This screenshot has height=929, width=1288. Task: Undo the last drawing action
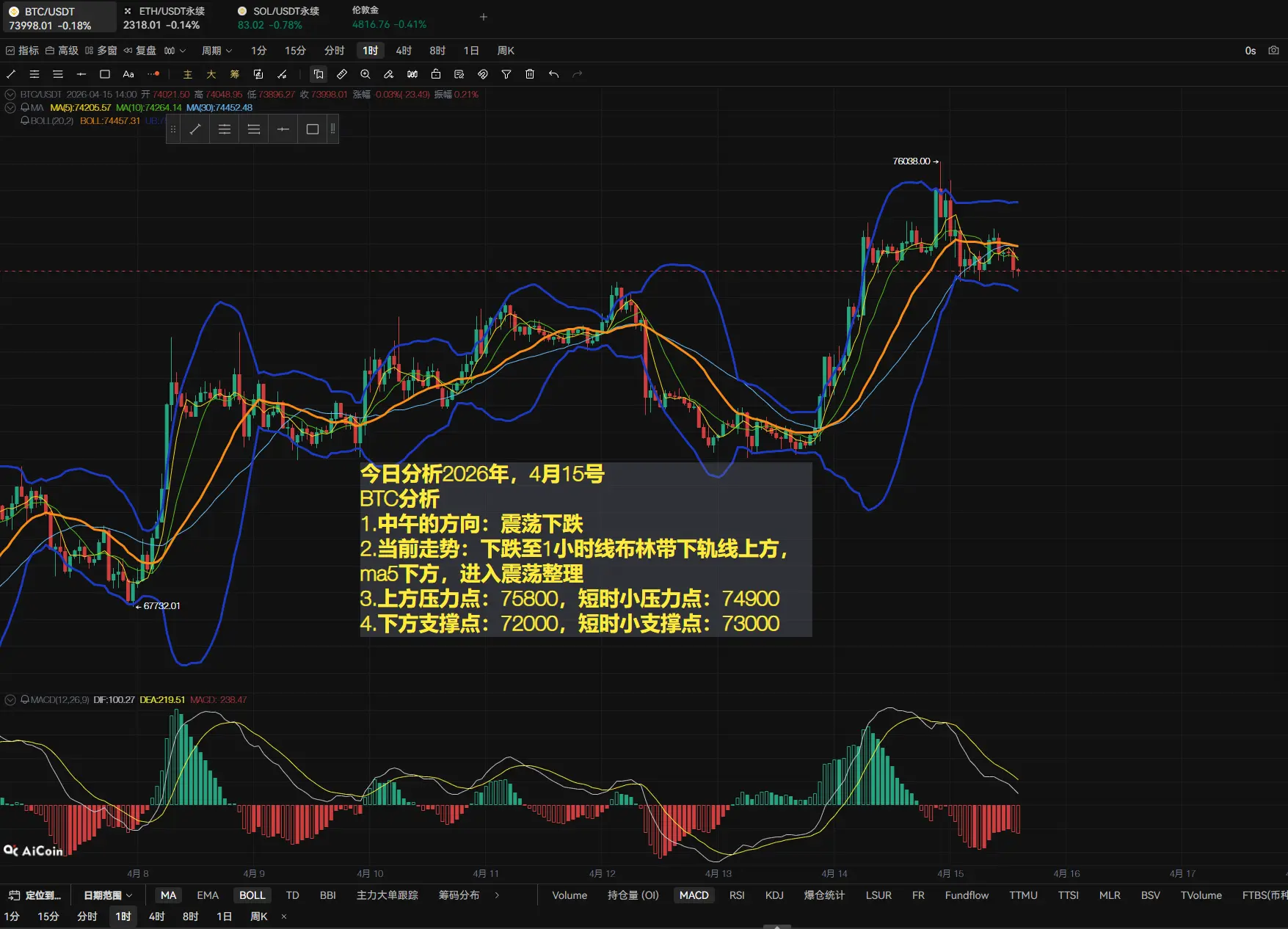[553, 74]
